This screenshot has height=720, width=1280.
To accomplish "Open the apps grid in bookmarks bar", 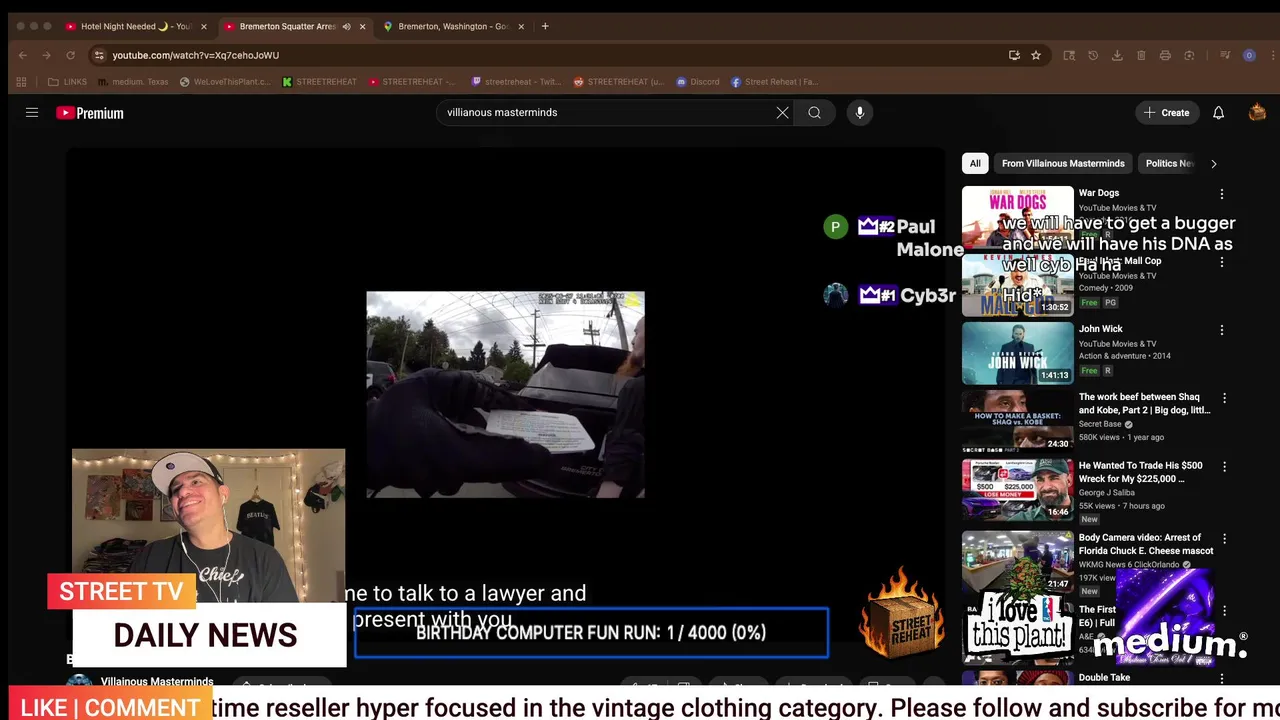I will [x=21, y=82].
